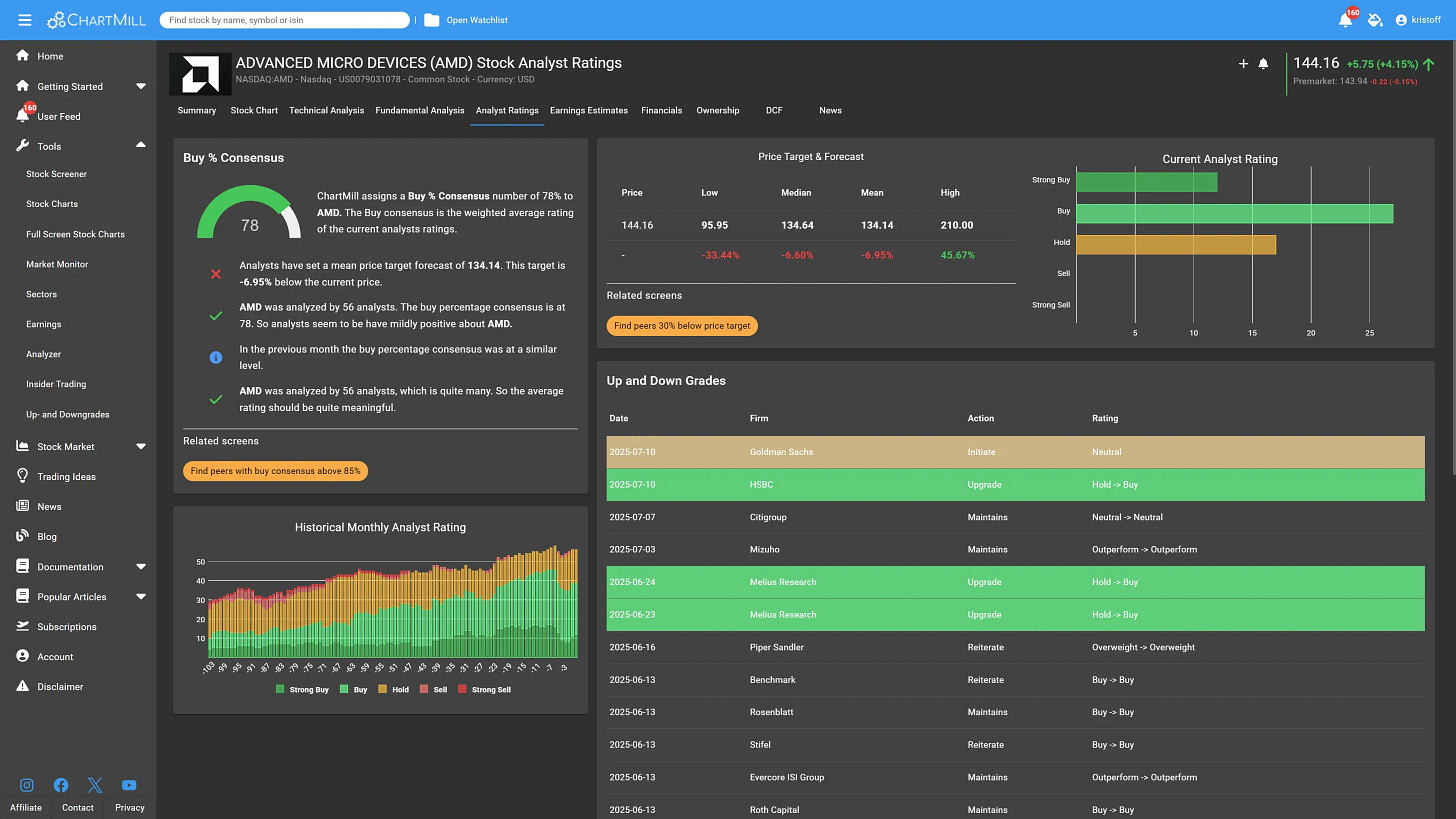Open the YouTube social icon
The image size is (1456, 819).
(x=129, y=785)
